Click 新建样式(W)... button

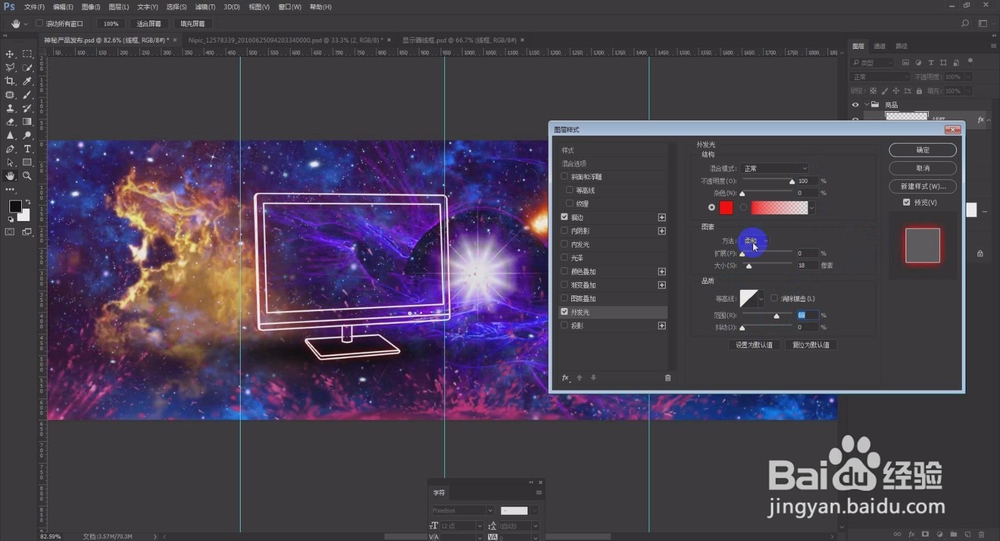[922, 186]
